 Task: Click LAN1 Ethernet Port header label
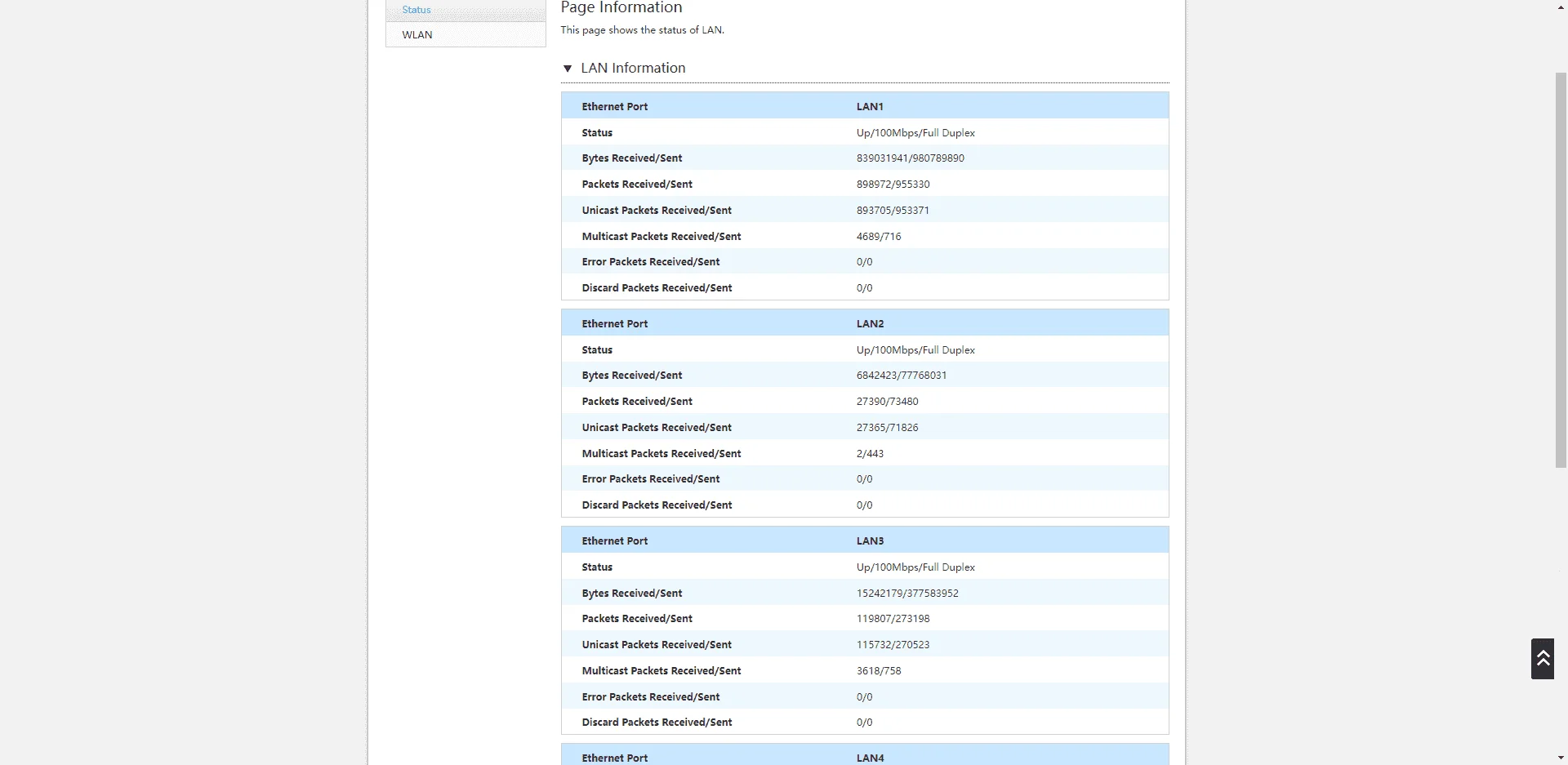[615, 107]
